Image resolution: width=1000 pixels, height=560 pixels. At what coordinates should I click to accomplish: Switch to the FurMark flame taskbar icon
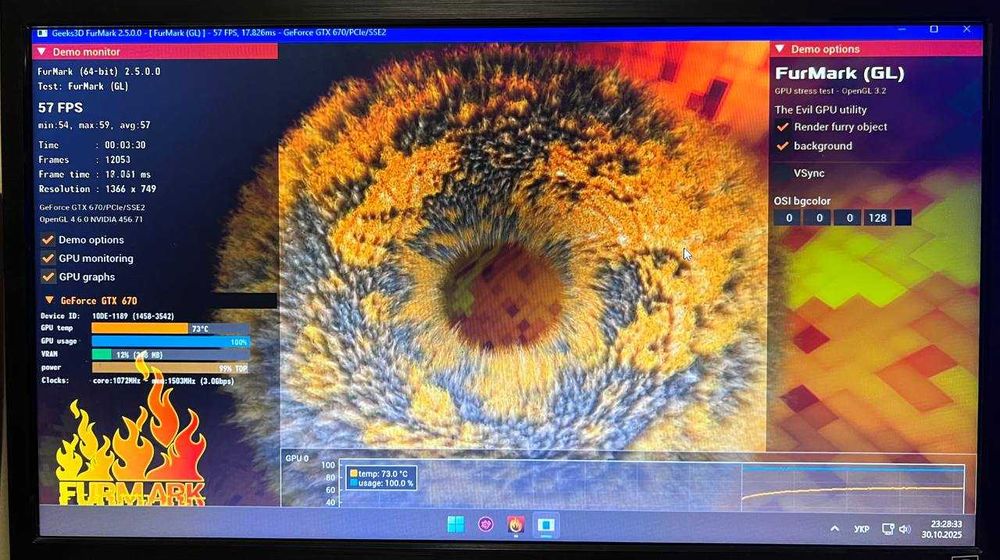516,525
